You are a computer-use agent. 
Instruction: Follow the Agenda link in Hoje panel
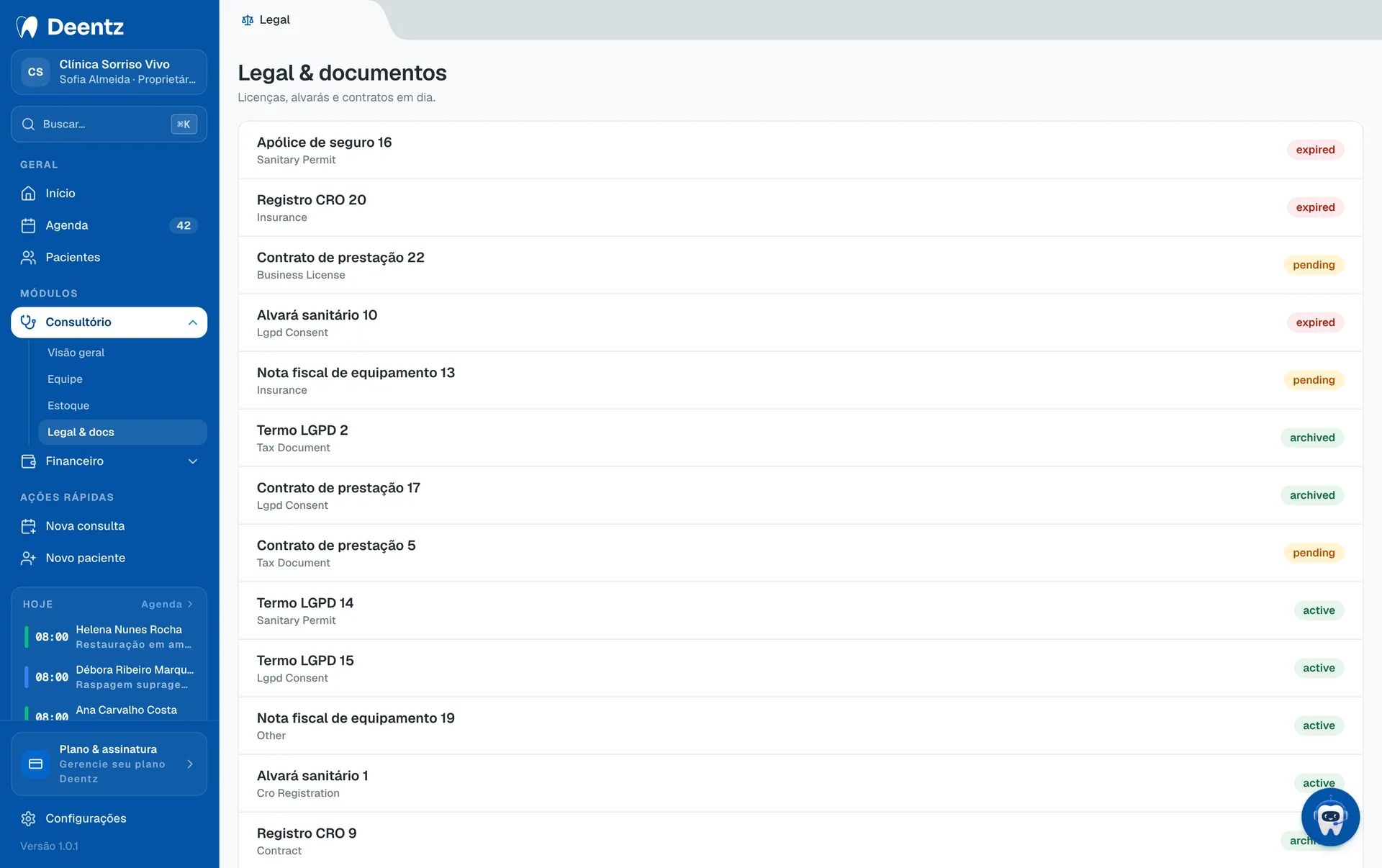point(167,604)
